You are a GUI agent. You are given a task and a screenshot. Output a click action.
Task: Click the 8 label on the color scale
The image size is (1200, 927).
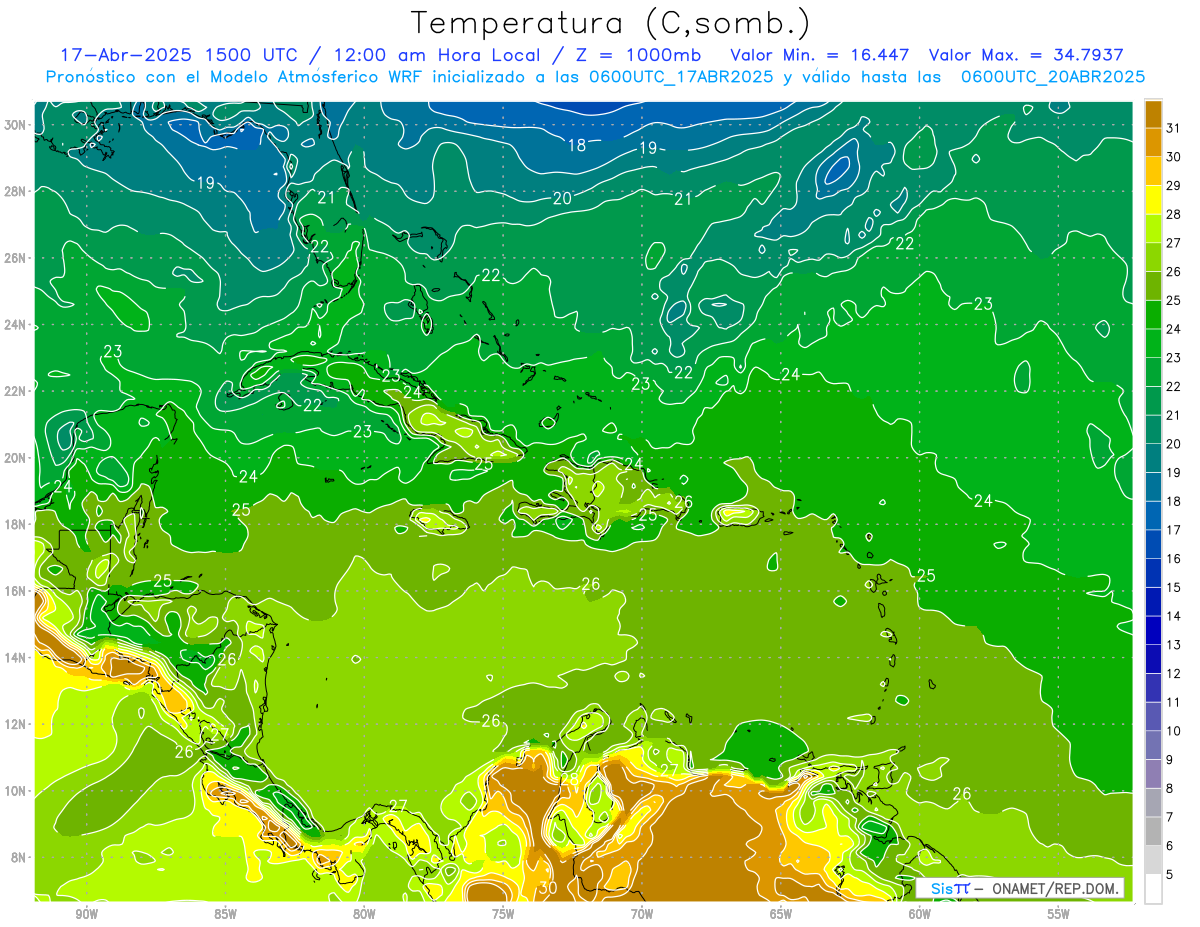point(1171,789)
